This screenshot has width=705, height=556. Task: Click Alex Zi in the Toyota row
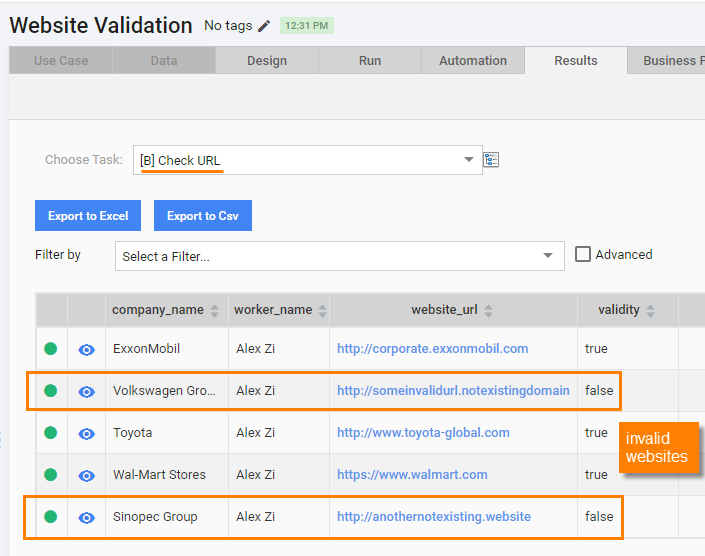(255, 432)
